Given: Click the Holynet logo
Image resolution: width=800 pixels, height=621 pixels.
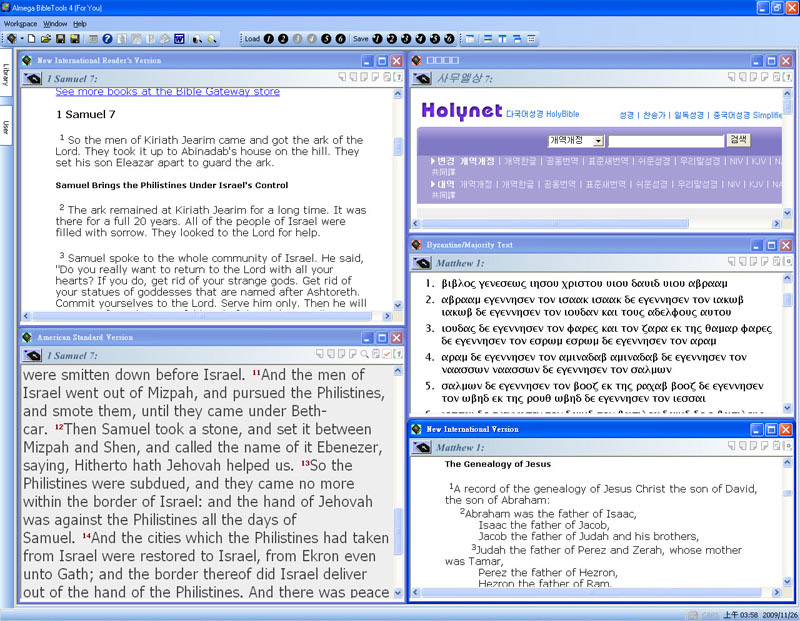Looking at the screenshot, I should coord(462,111).
